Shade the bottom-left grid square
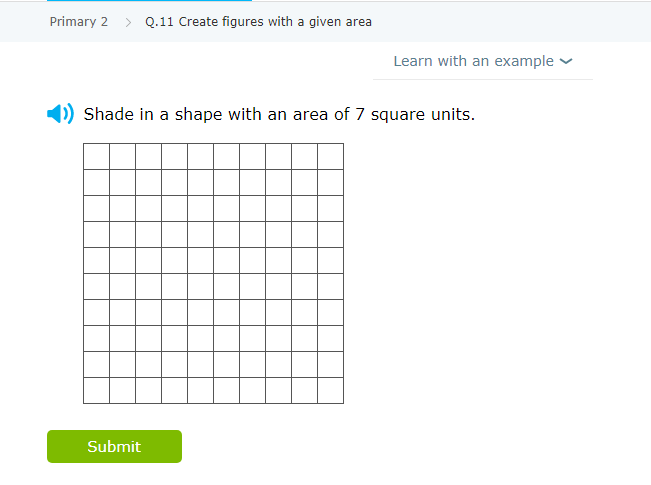 (96, 390)
